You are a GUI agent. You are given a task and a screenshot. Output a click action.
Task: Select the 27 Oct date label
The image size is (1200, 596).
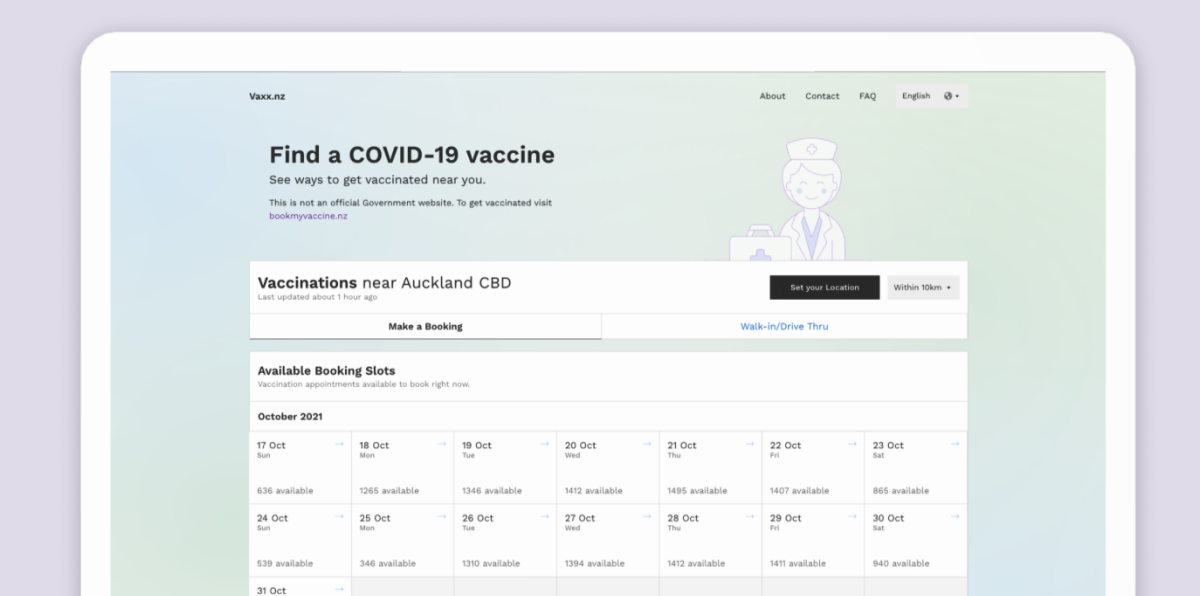click(580, 518)
